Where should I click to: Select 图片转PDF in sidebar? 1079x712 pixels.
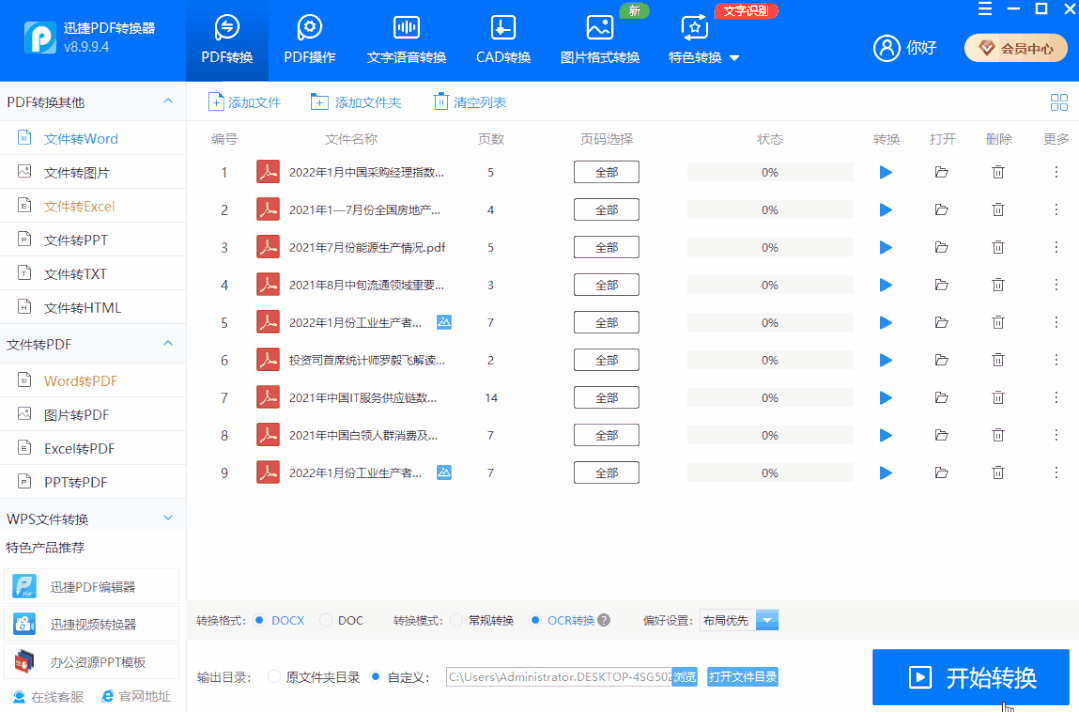[x=93, y=414]
